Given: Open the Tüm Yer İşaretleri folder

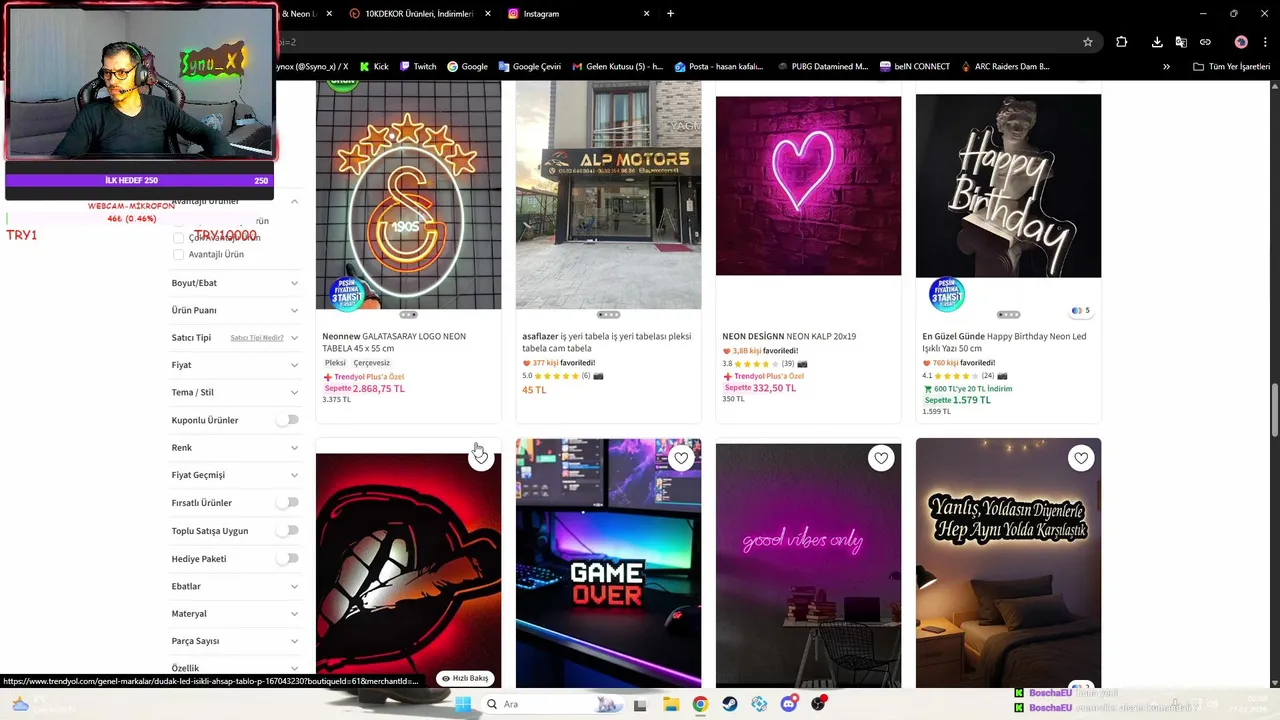Looking at the screenshot, I should 1231,67.
